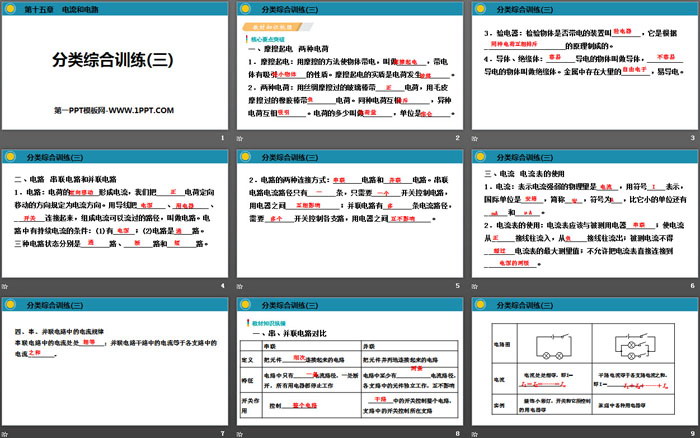Select slide 3 about 验电器 and 导体
This screenshot has height=438, width=700.
point(585,66)
